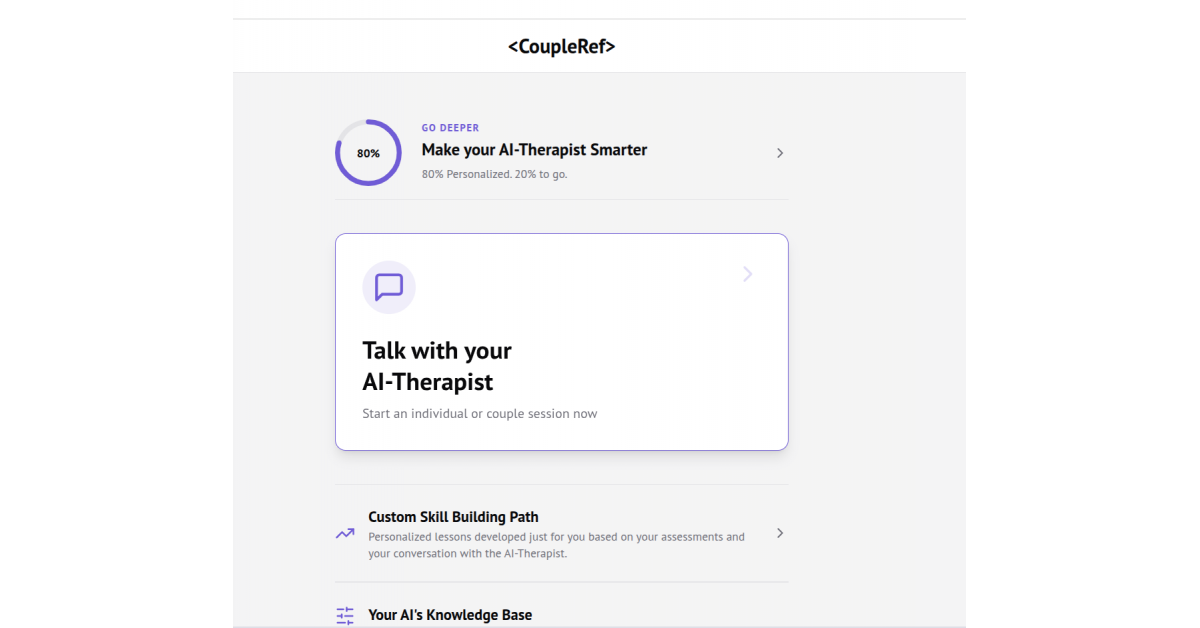Select the Talk with your AI-Therapist heading text
The image size is (1200, 628).
tap(437, 366)
